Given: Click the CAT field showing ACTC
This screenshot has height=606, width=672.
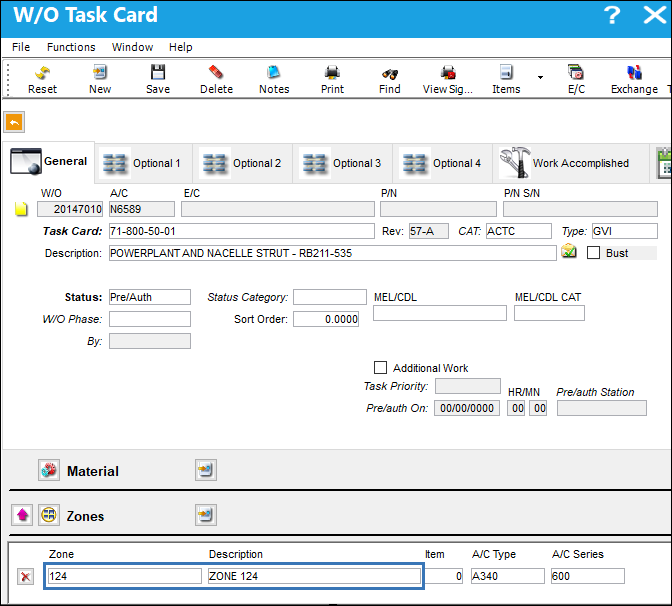Looking at the screenshot, I should pyautogui.click(x=519, y=231).
